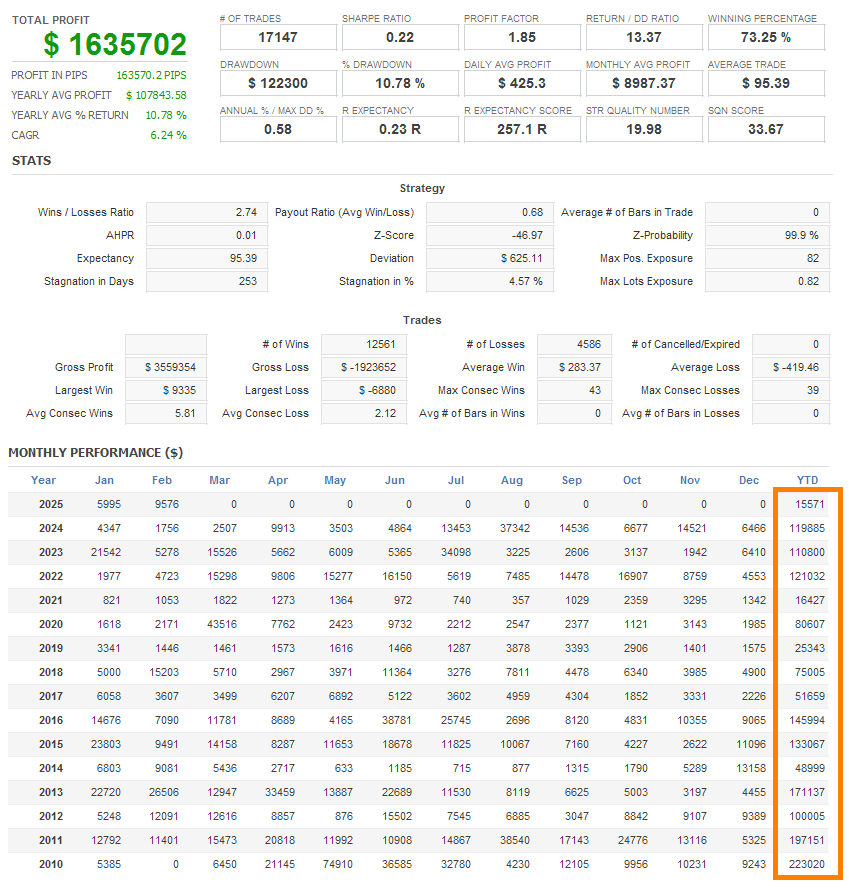Select the Largest Loss field $ -6880
The width and height of the screenshot is (849, 889).
(364, 391)
